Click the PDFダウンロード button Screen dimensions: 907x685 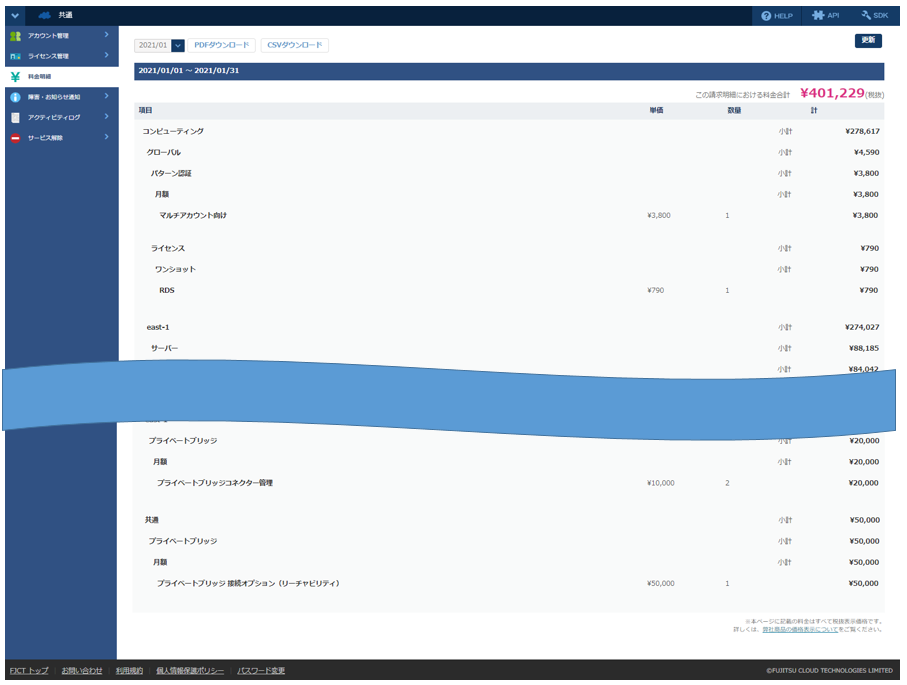[x=223, y=45]
